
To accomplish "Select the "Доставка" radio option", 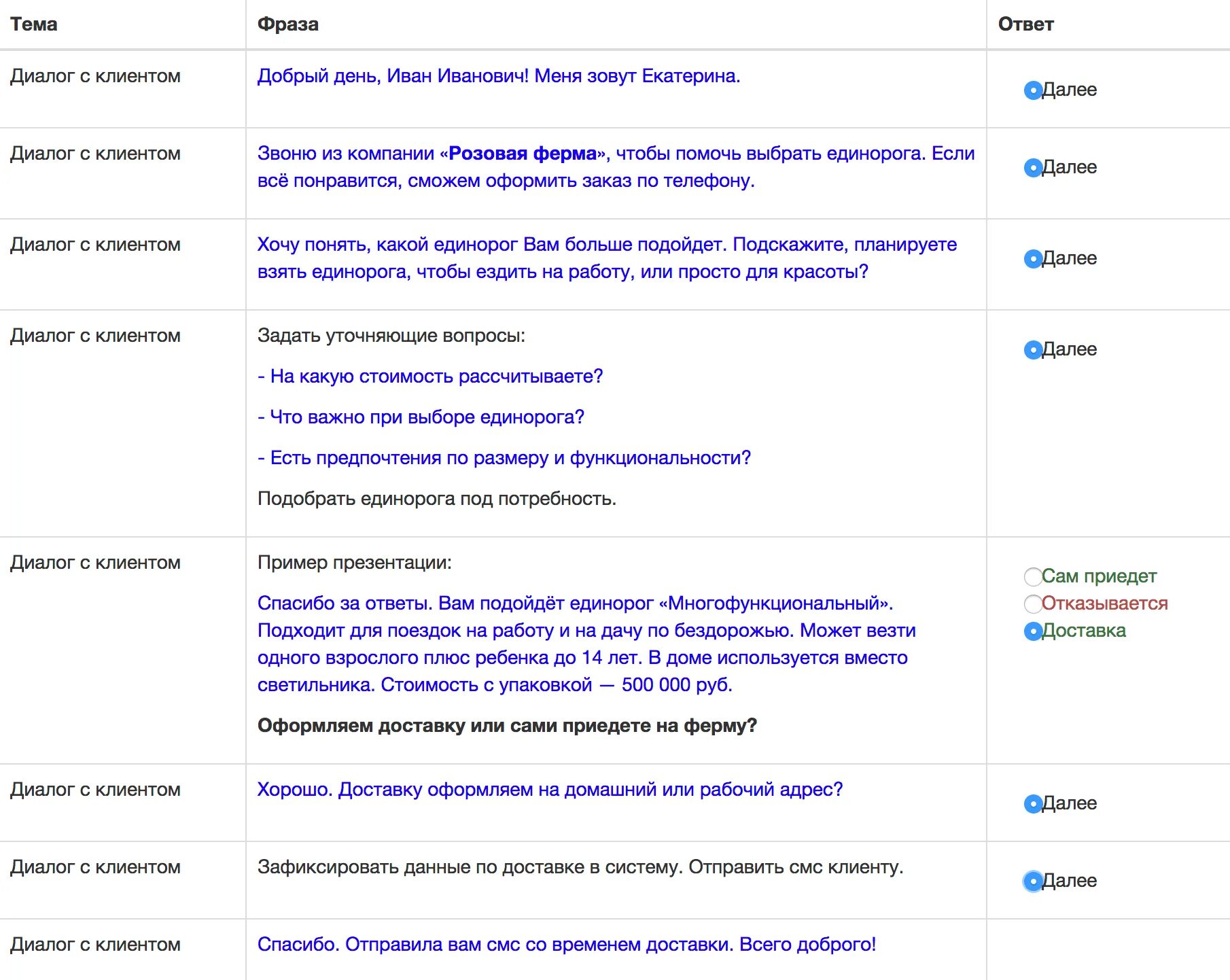I will tap(1033, 631).
